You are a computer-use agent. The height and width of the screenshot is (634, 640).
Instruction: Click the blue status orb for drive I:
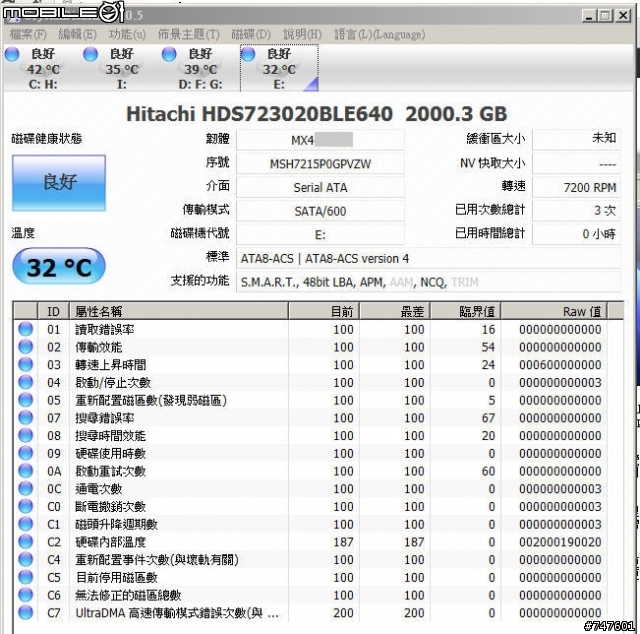tap(90, 54)
